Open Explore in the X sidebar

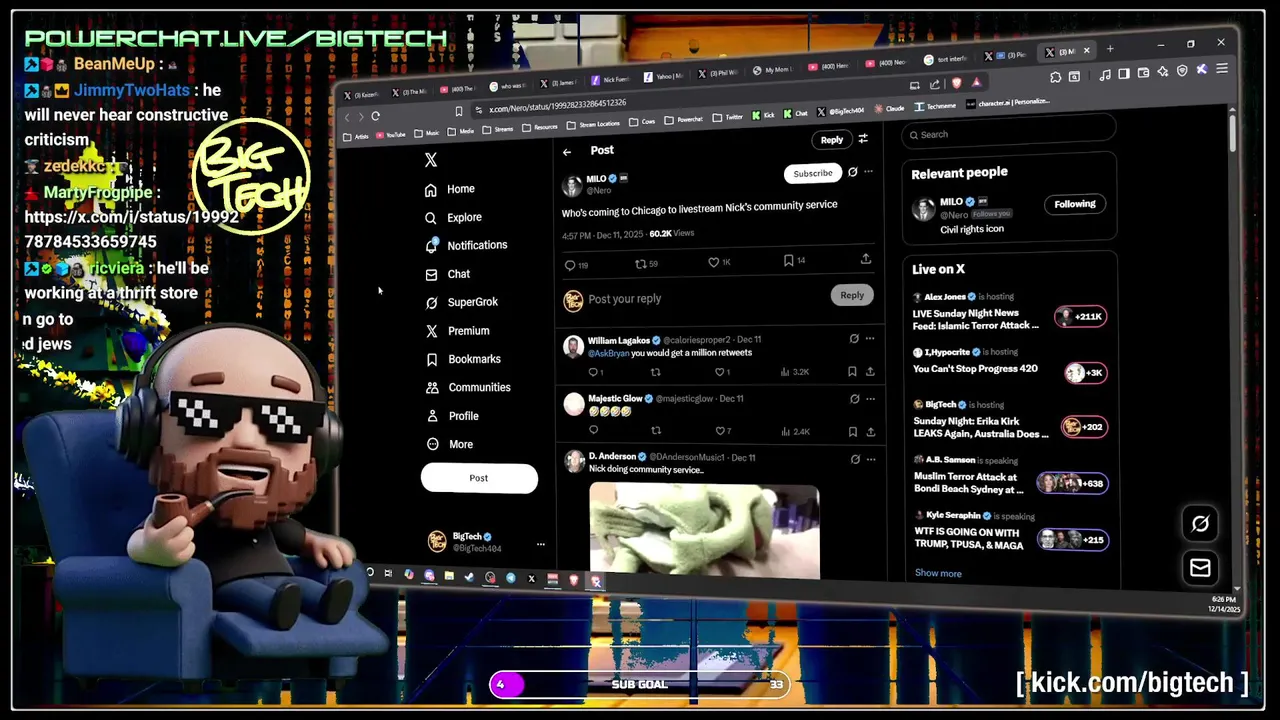(453, 217)
